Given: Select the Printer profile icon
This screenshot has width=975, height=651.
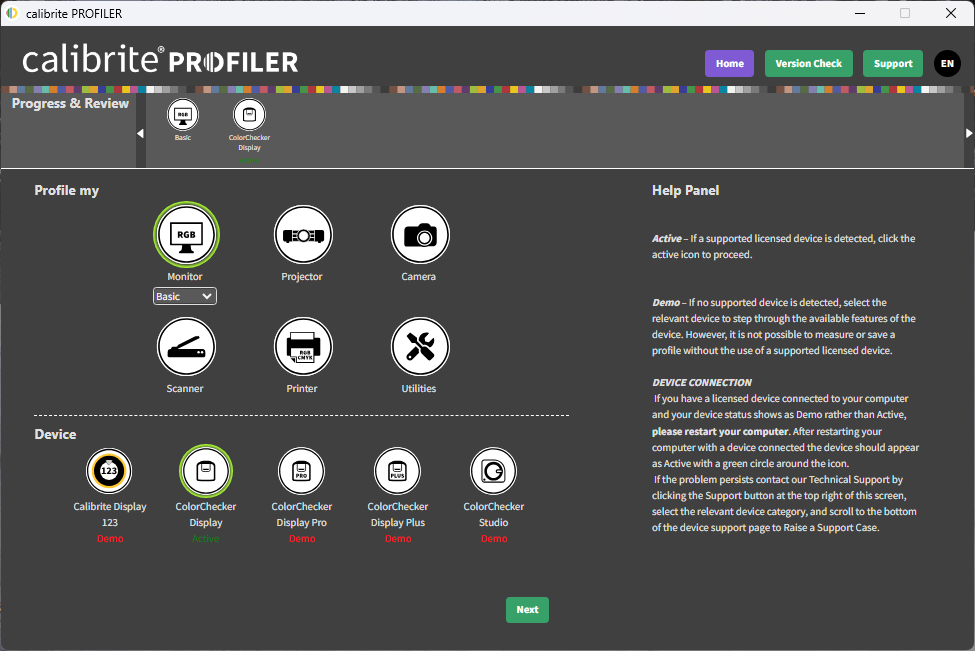Looking at the screenshot, I should point(303,347).
